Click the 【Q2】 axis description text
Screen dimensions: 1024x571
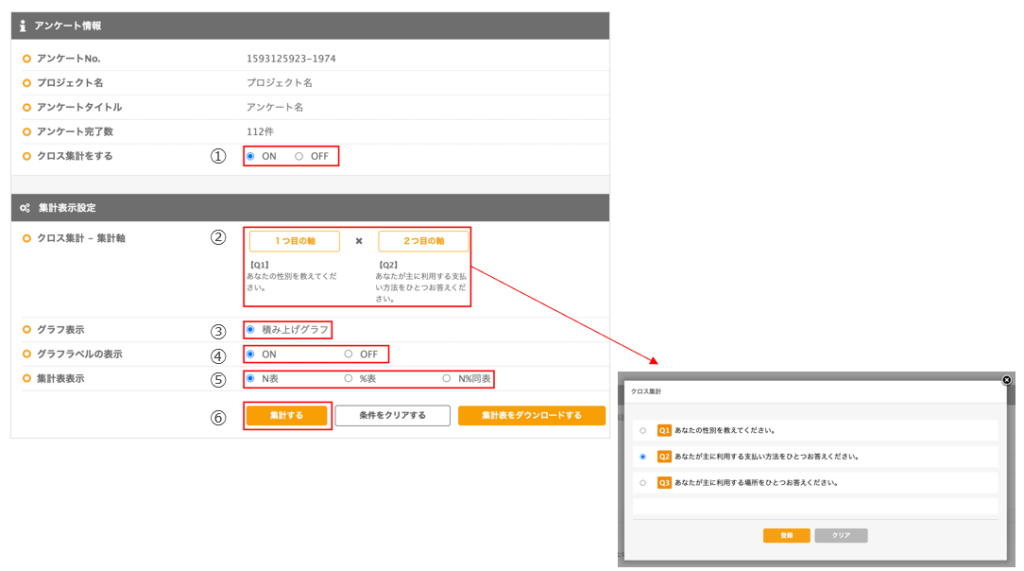(421, 282)
